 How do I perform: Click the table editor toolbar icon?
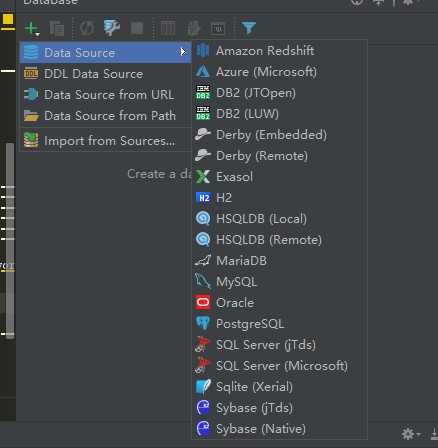168,28
